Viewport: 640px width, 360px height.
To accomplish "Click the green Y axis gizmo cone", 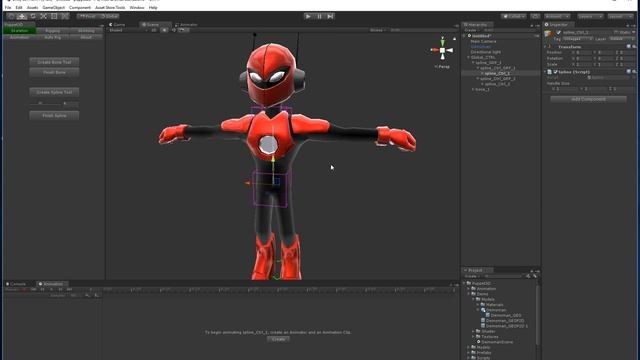I will [442, 42].
